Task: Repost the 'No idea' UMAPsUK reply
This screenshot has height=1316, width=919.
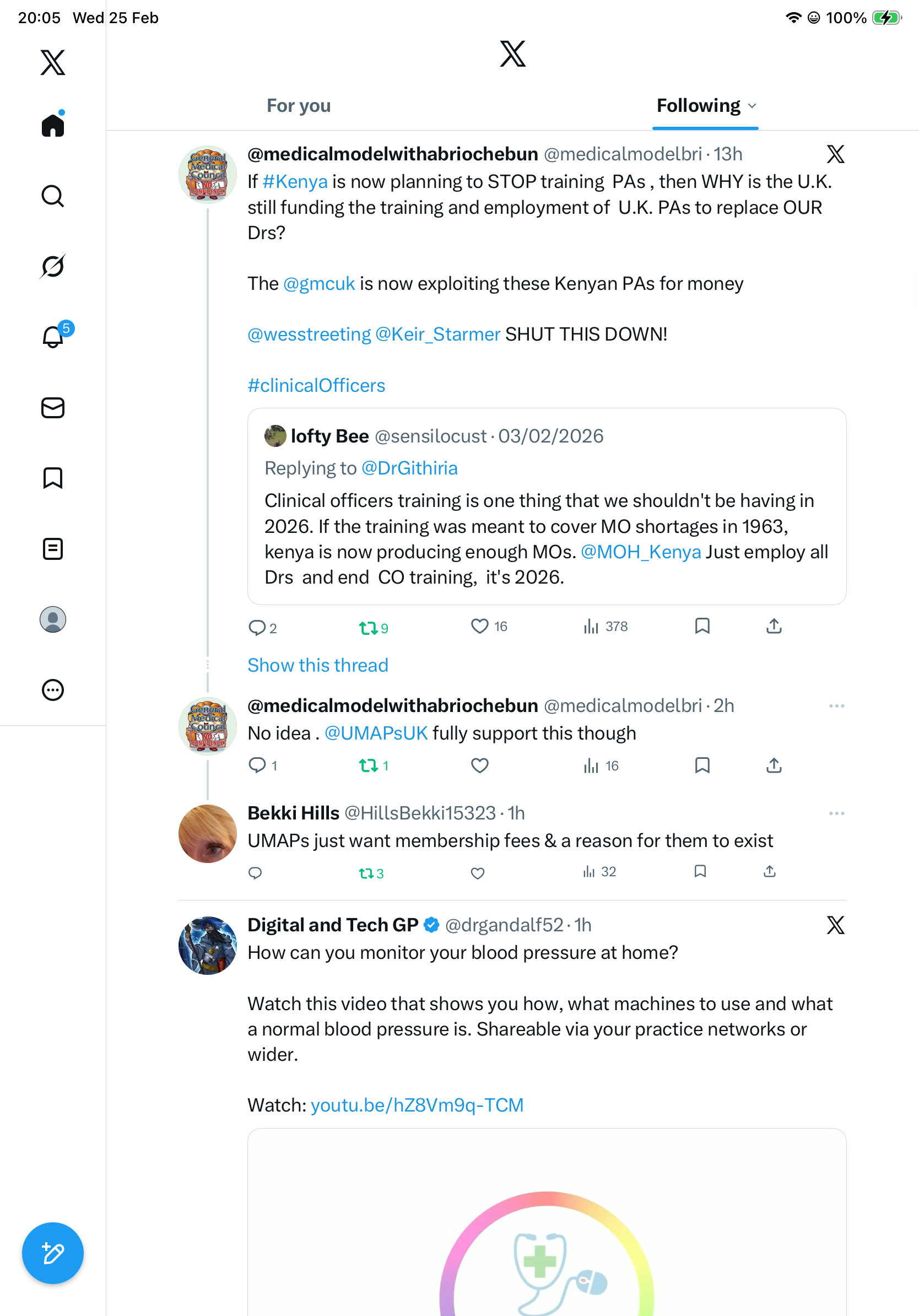Action: pyautogui.click(x=369, y=765)
